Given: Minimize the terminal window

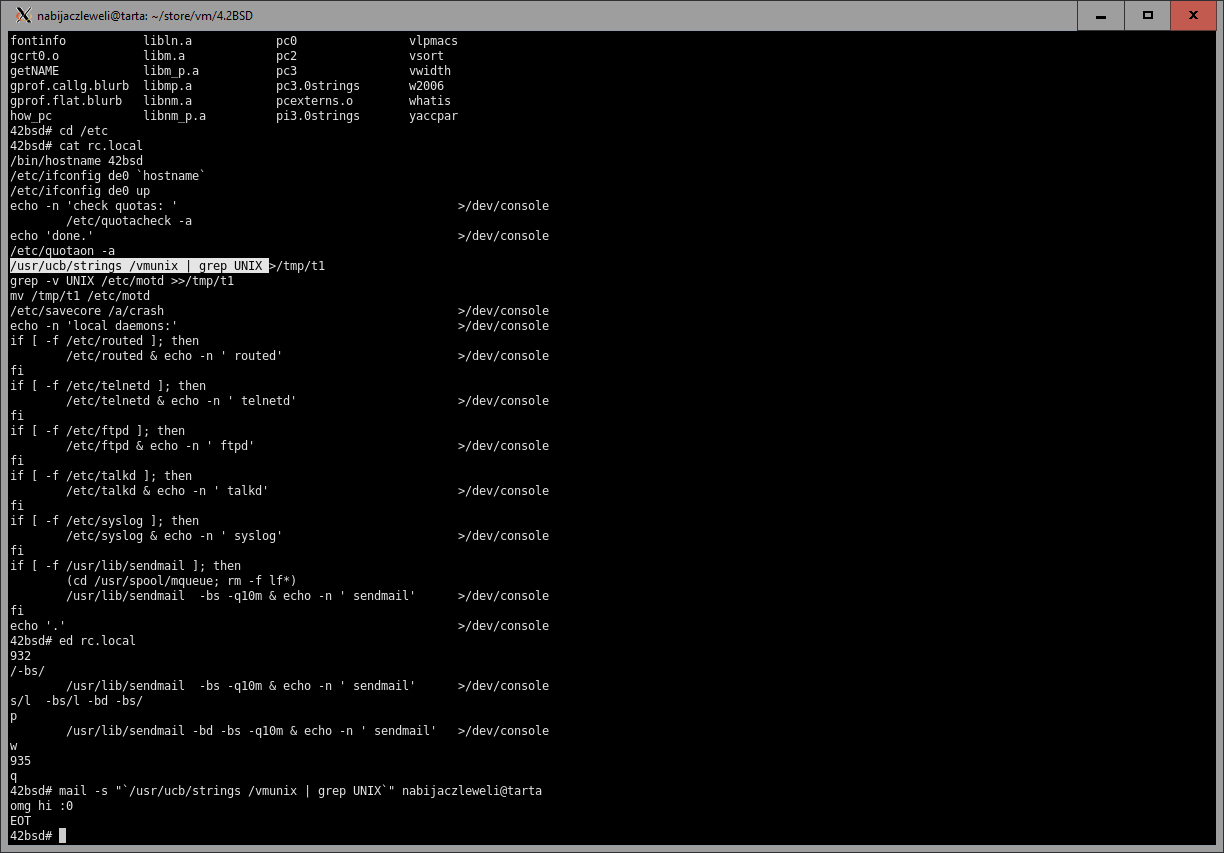Looking at the screenshot, I should pos(1103,15).
